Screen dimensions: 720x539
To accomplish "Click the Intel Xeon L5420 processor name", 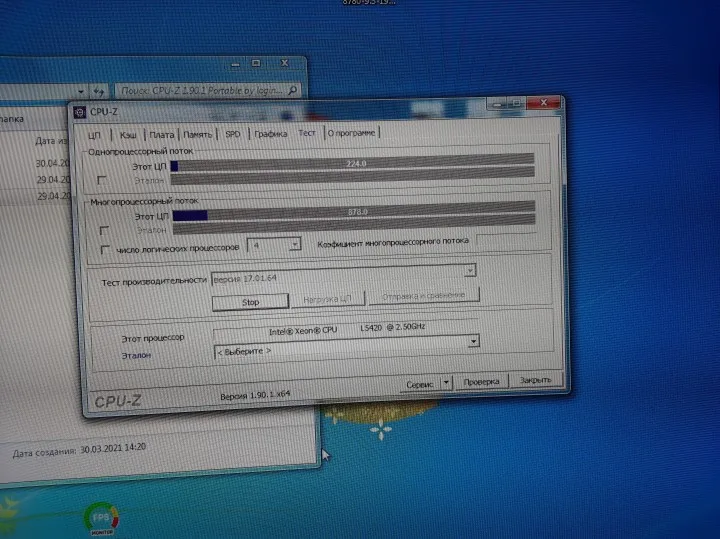I will tap(347, 329).
